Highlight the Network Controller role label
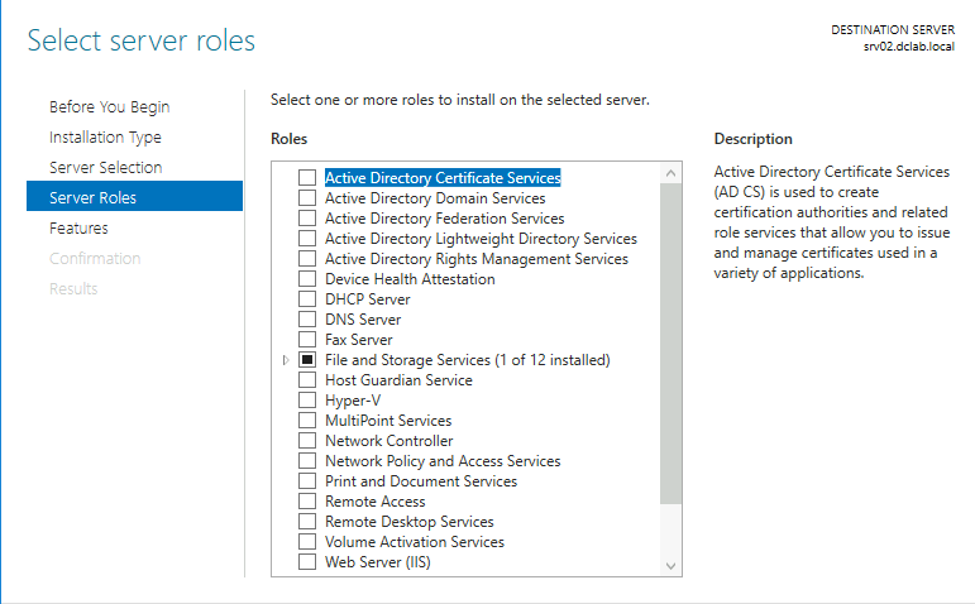Viewport: 977px width, 604px height. (389, 441)
